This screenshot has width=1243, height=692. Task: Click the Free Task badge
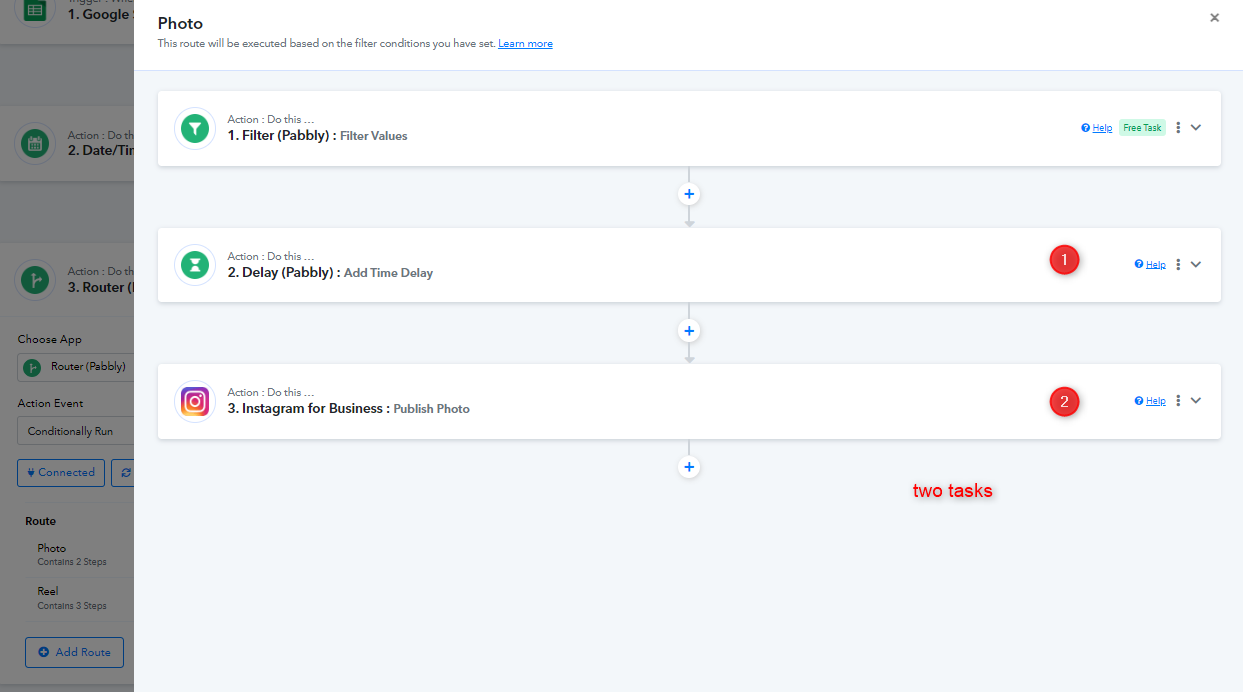1142,128
